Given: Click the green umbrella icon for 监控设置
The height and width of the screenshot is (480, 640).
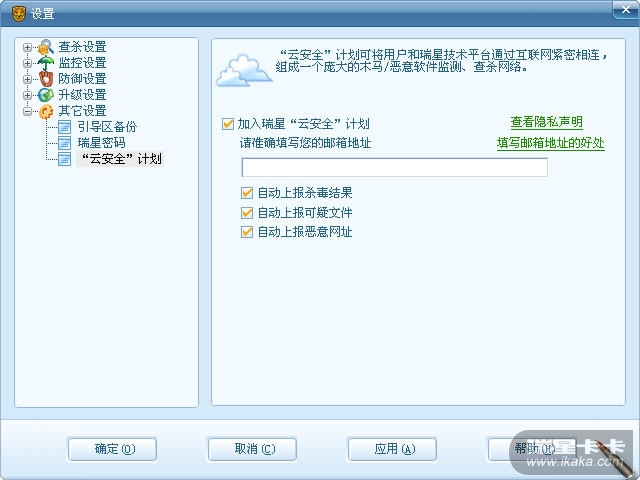Looking at the screenshot, I should pos(46,63).
